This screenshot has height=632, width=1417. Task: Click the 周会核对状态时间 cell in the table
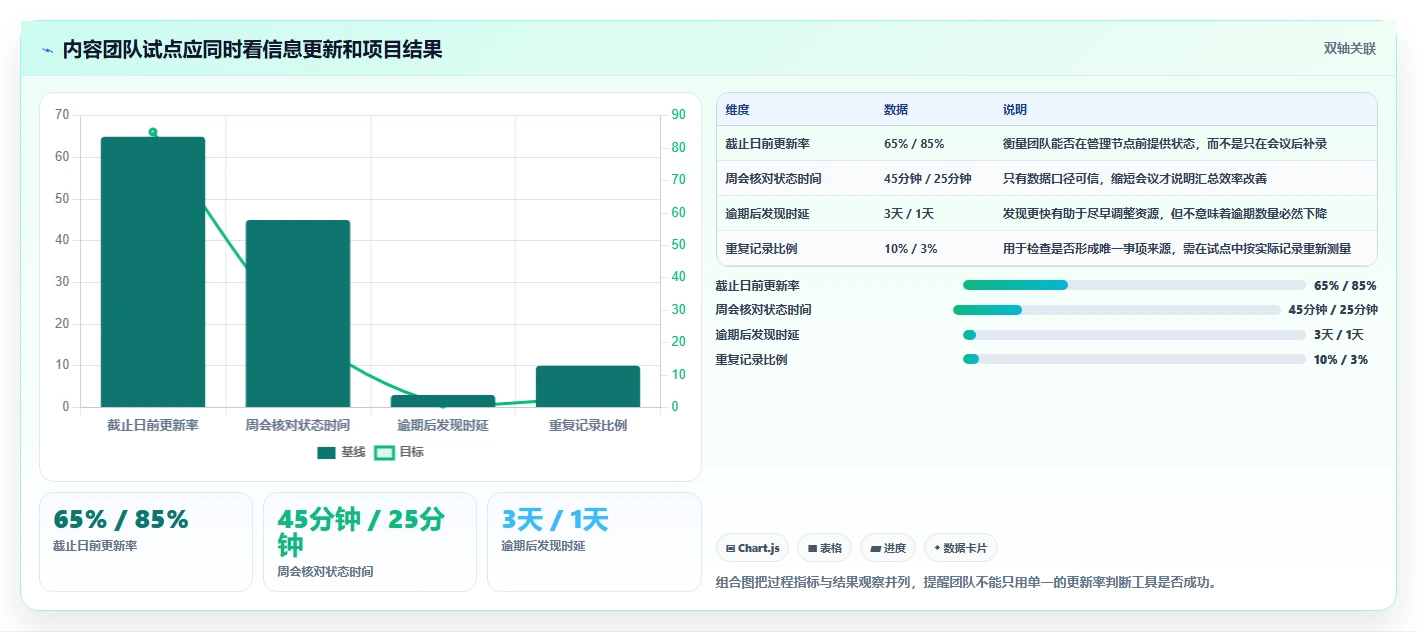pyautogui.click(x=773, y=179)
